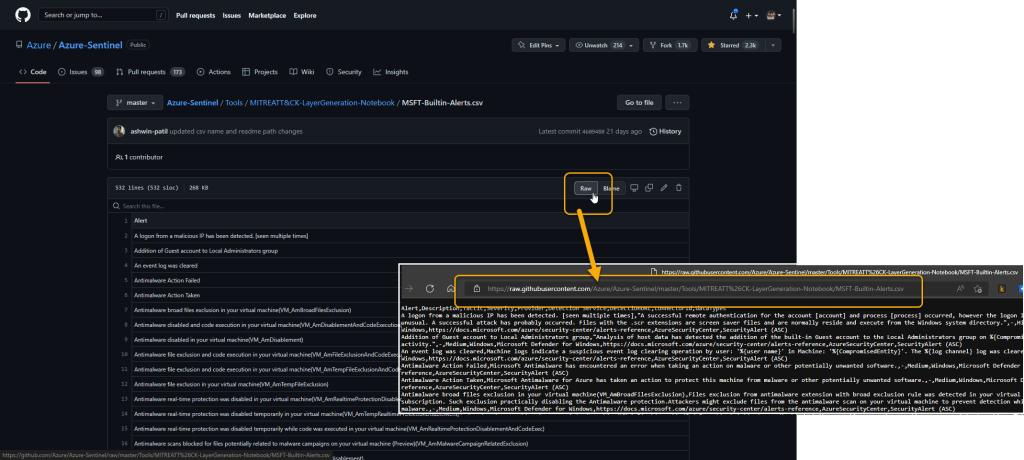Select the Insights tab
This screenshot has width=1024, height=460.
click(391, 72)
